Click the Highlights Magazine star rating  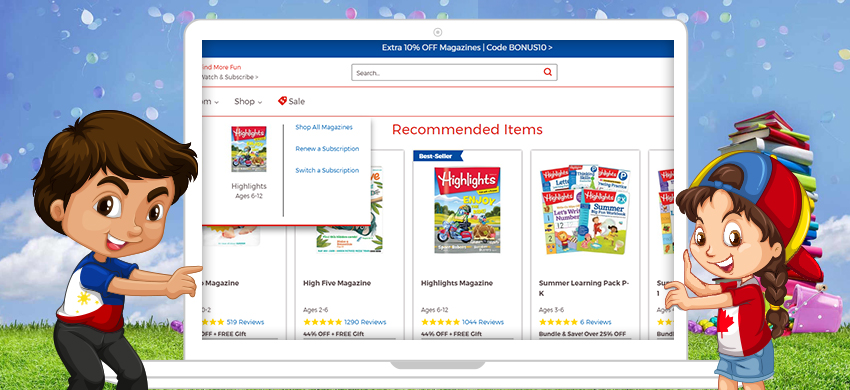440,322
